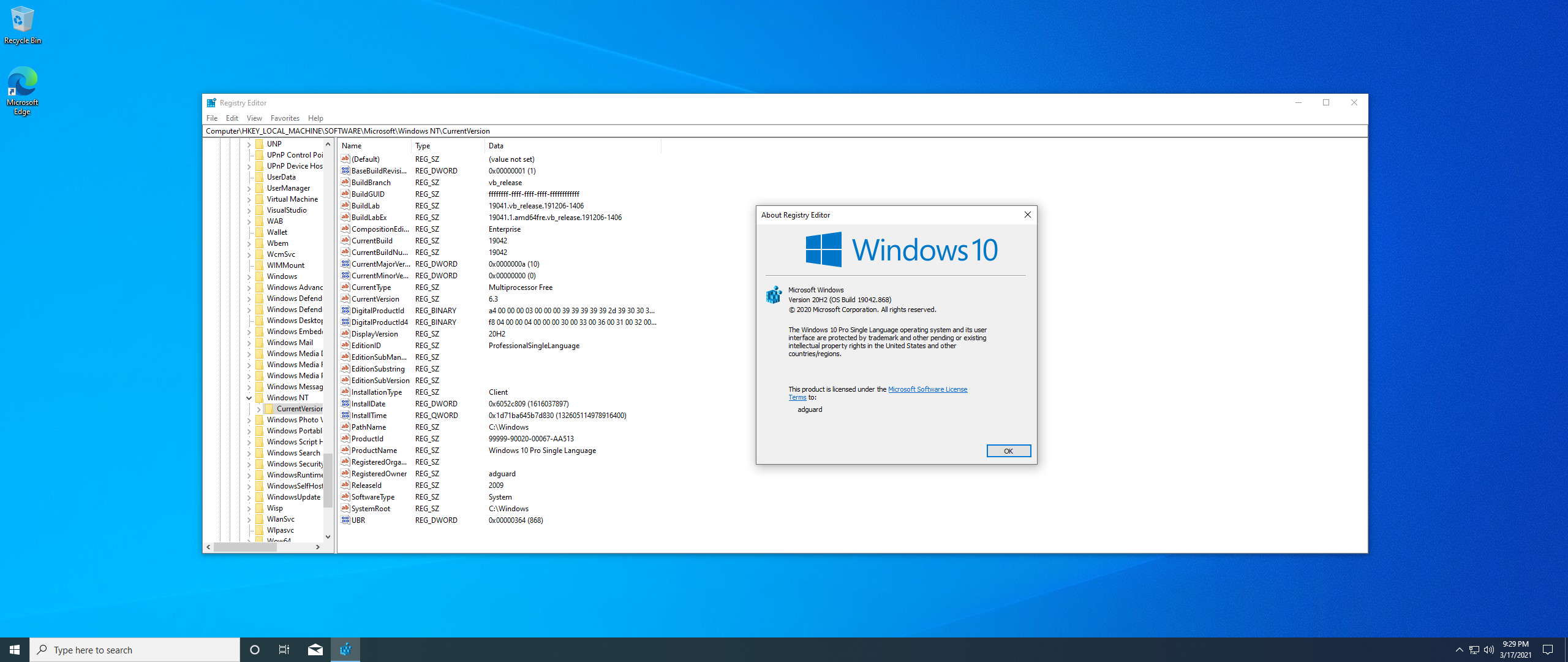Click the icon of the InstallTime value
This screenshot has height=662, width=1568.
(x=345, y=416)
